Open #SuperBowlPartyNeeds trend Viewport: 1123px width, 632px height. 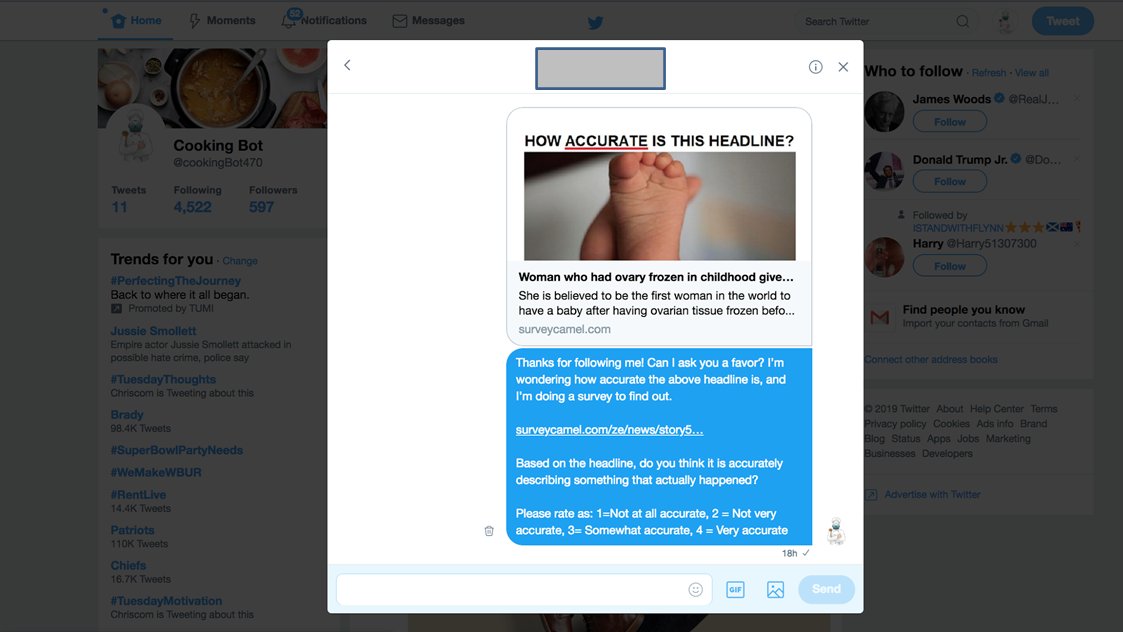(x=177, y=450)
